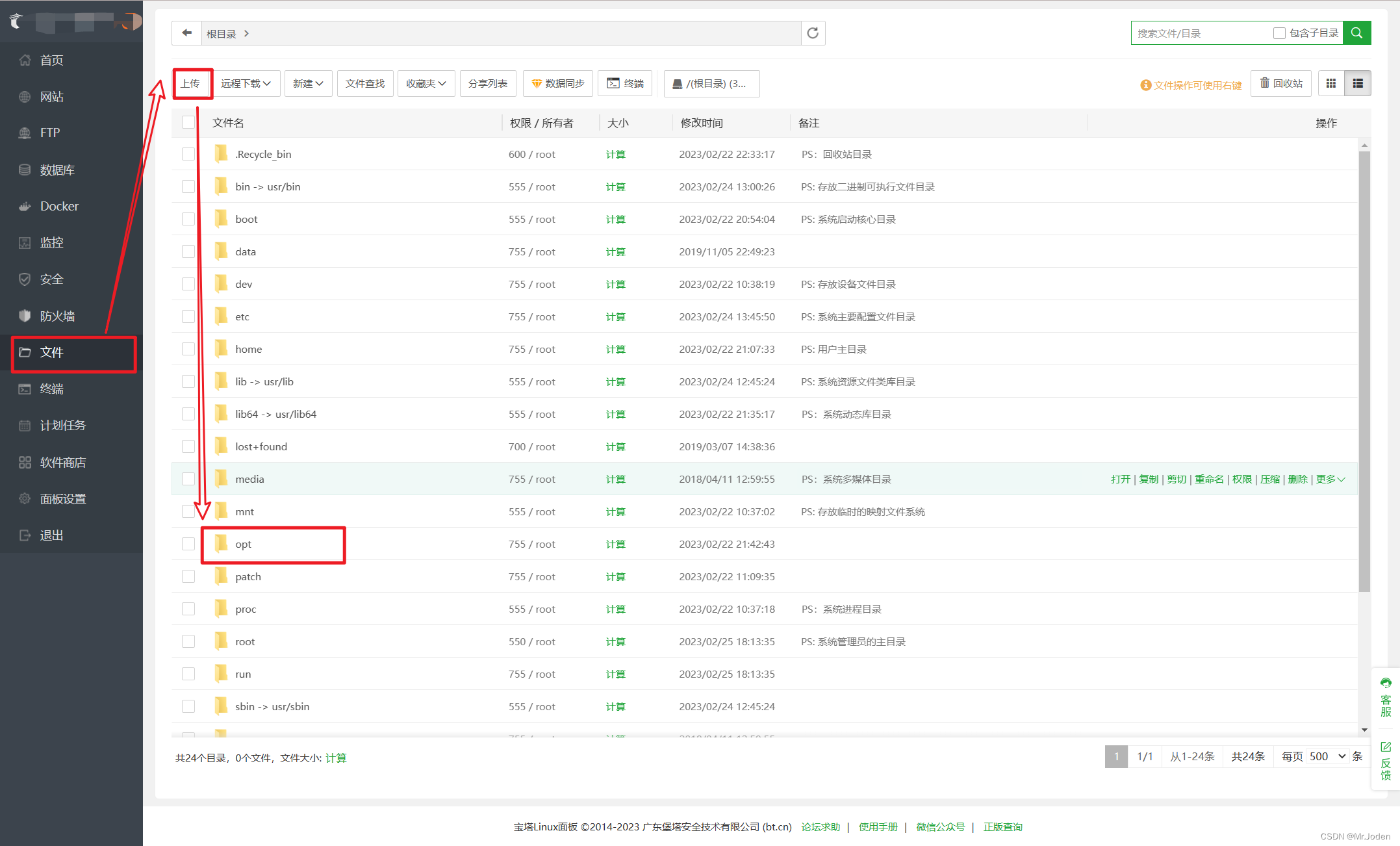Click the info icon beside right-click hint
The width and height of the screenshot is (1400, 846).
pos(1145,85)
